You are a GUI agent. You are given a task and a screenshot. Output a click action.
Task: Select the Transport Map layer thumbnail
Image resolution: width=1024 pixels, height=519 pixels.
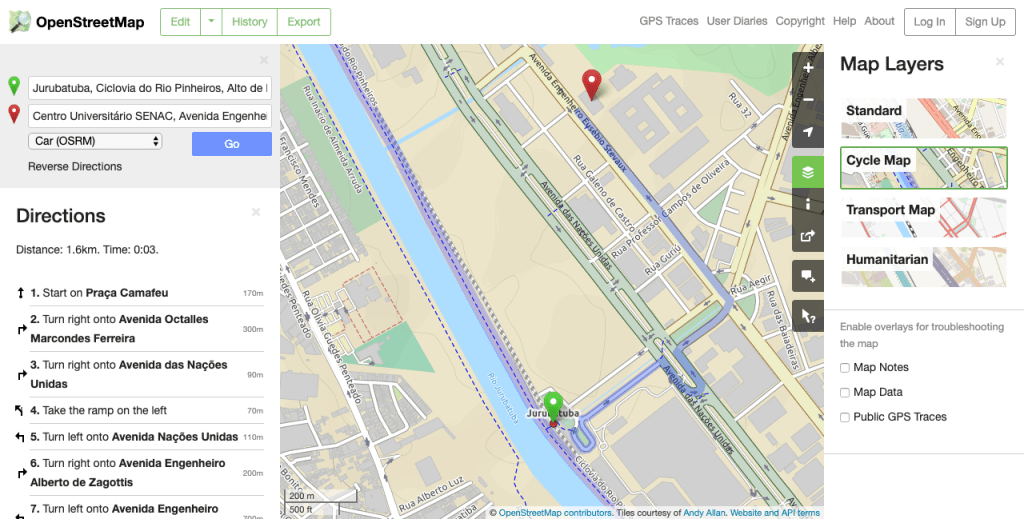[923, 217]
